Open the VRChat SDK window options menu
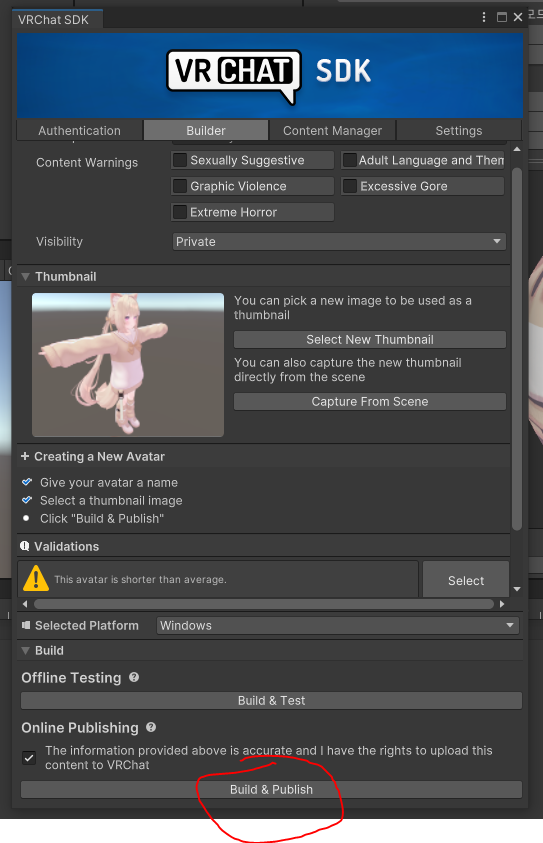543x843 pixels. coord(484,18)
